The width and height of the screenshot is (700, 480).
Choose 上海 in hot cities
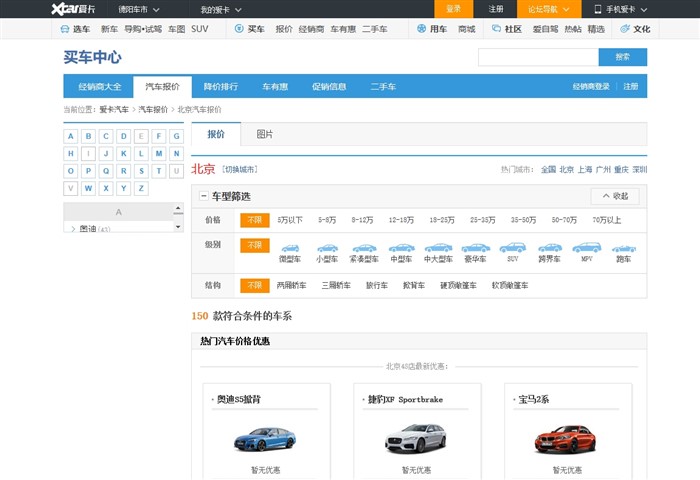coord(584,170)
